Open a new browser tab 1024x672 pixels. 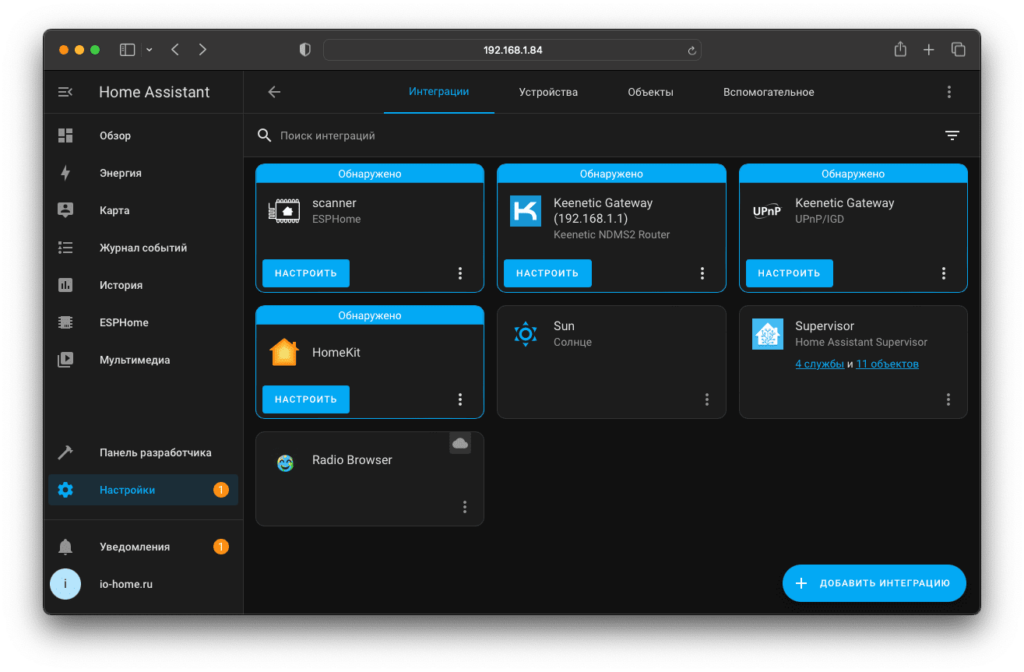(x=929, y=50)
